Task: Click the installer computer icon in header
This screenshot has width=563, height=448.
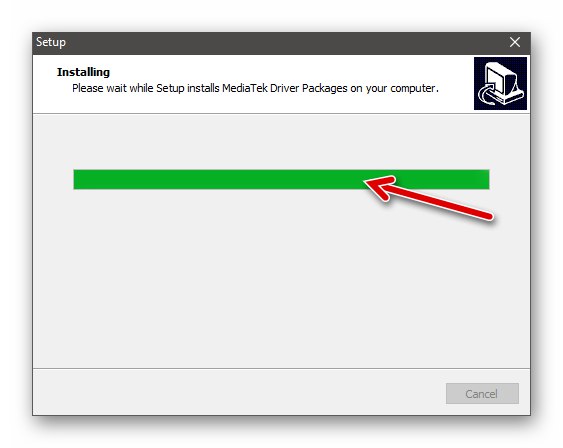Action: 500,83
